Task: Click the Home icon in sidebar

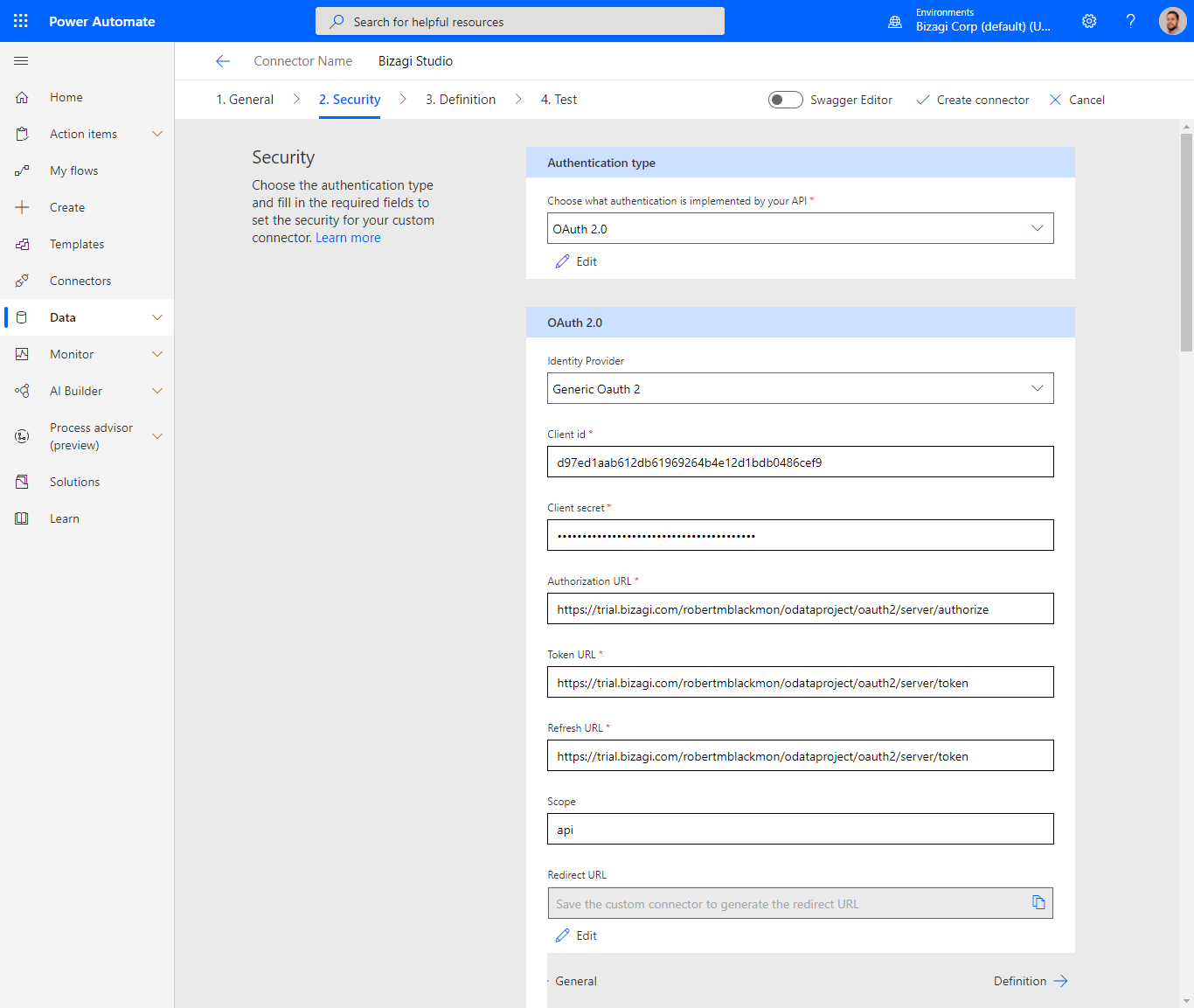Action: coord(23,97)
